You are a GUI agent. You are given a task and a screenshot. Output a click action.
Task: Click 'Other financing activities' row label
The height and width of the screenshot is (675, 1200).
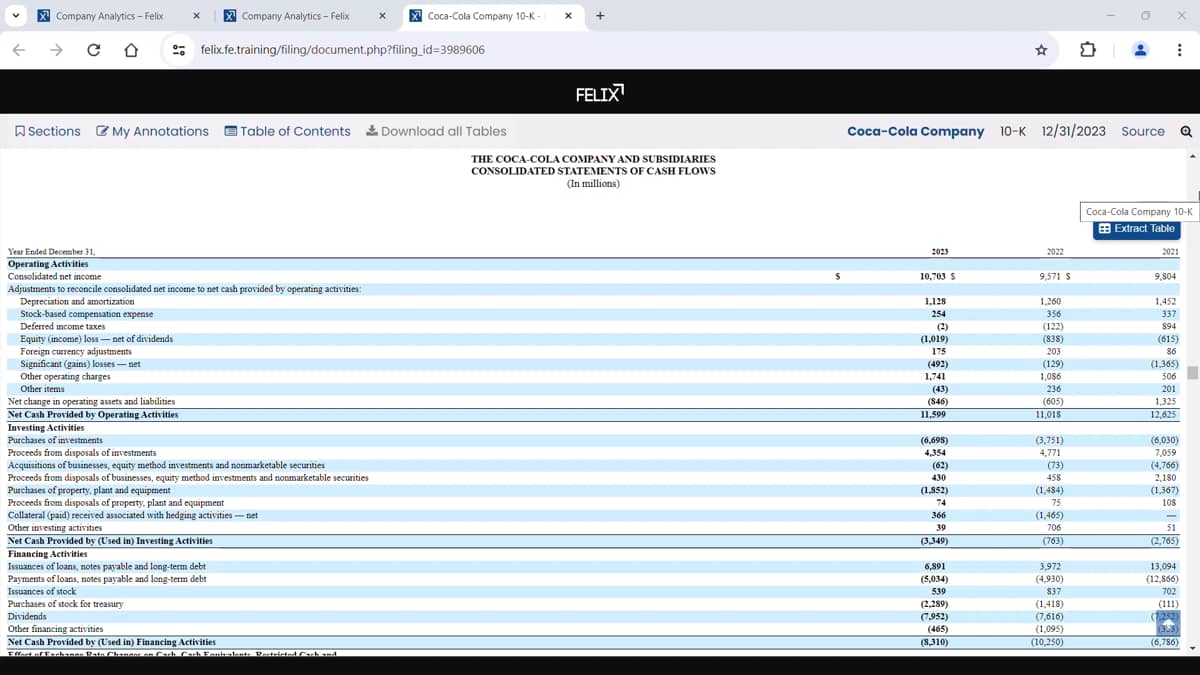point(57,629)
